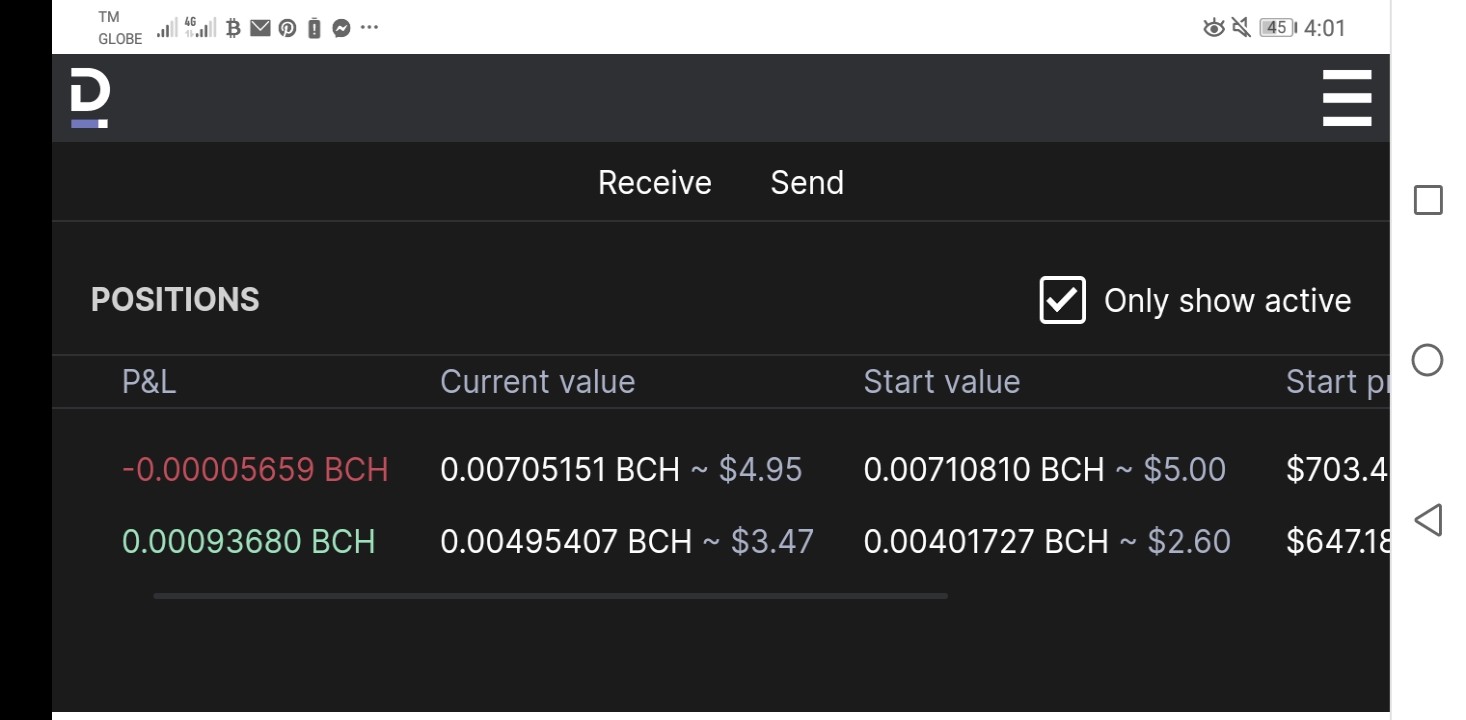Viewport: 1466px width, 720px height.
Task: Tap the Bitcoin notification icon in status bar
Action: (x=233, y=28)
